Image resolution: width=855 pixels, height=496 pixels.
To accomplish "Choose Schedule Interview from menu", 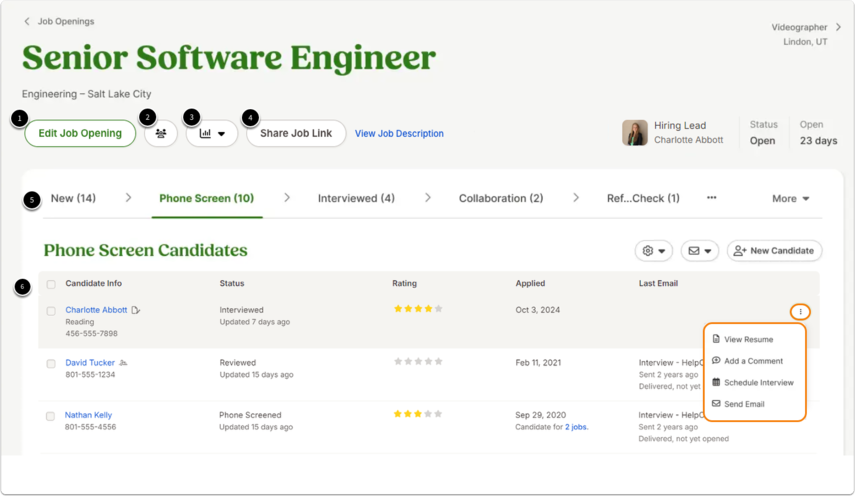I will [x=753, y=383].
